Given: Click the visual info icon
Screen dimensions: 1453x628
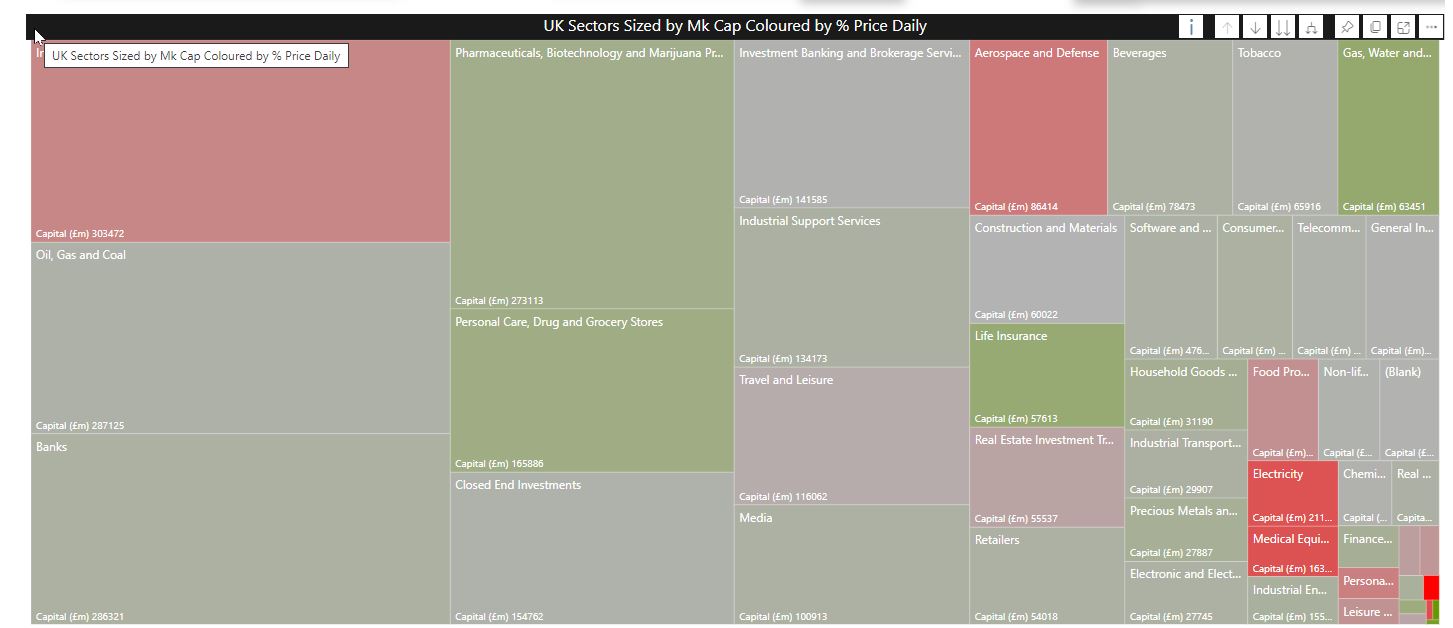Looking at the screenshot, I should (x=1190, y=27).
